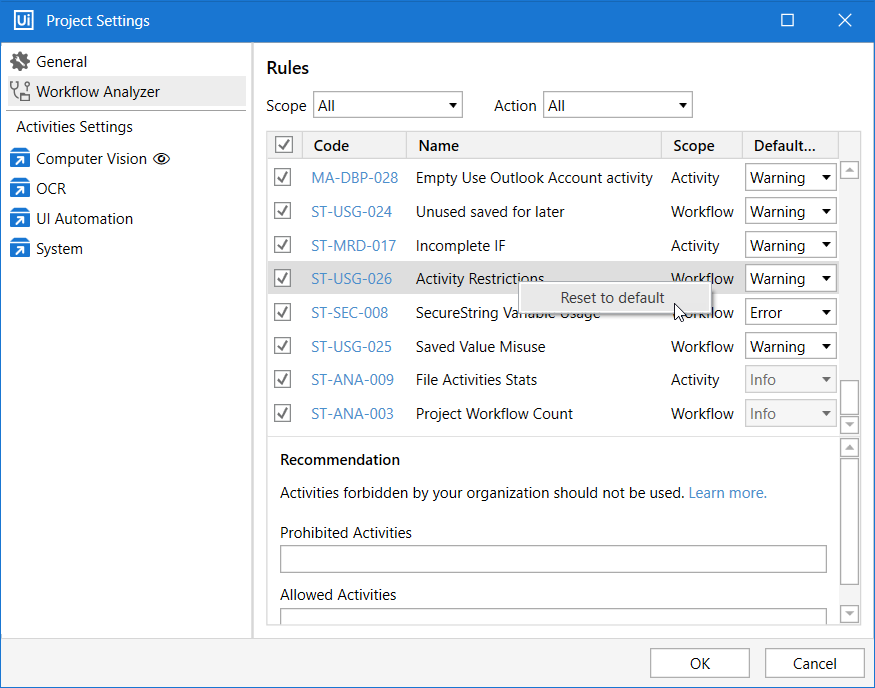Click the rules list scrollbar thumb
The width and height of the screenshot is (875, 688).
click(x=849, y=397)
